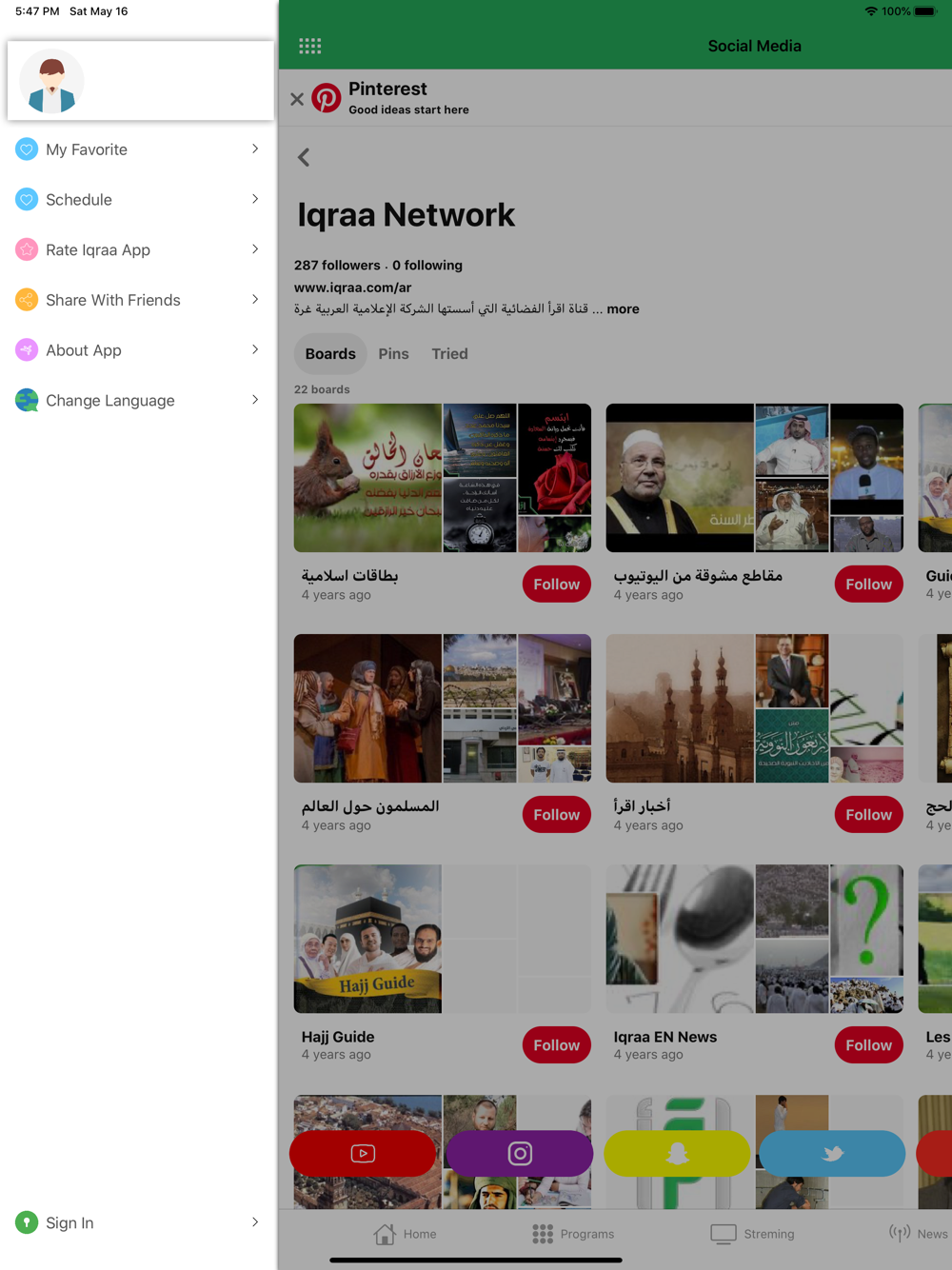The image size is (952, 1270).
Task: Open the Snapchat social button
Action: click(677, 1153)
